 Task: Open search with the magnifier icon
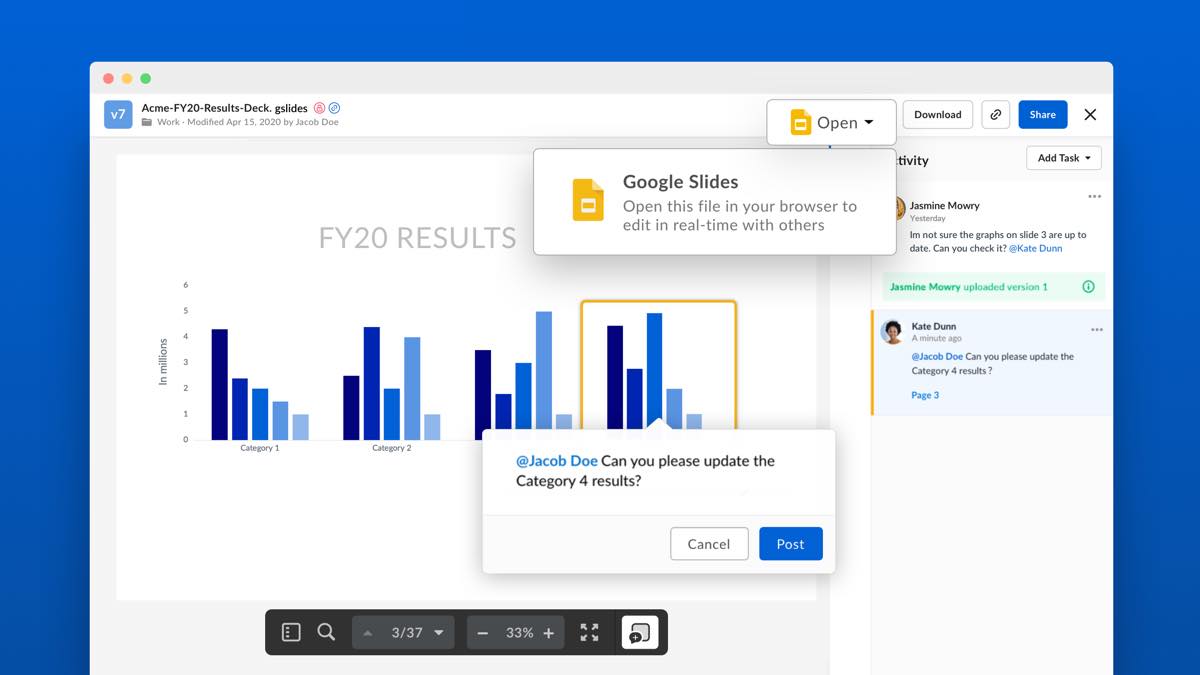pyautogui.click(x=326, y=632)
